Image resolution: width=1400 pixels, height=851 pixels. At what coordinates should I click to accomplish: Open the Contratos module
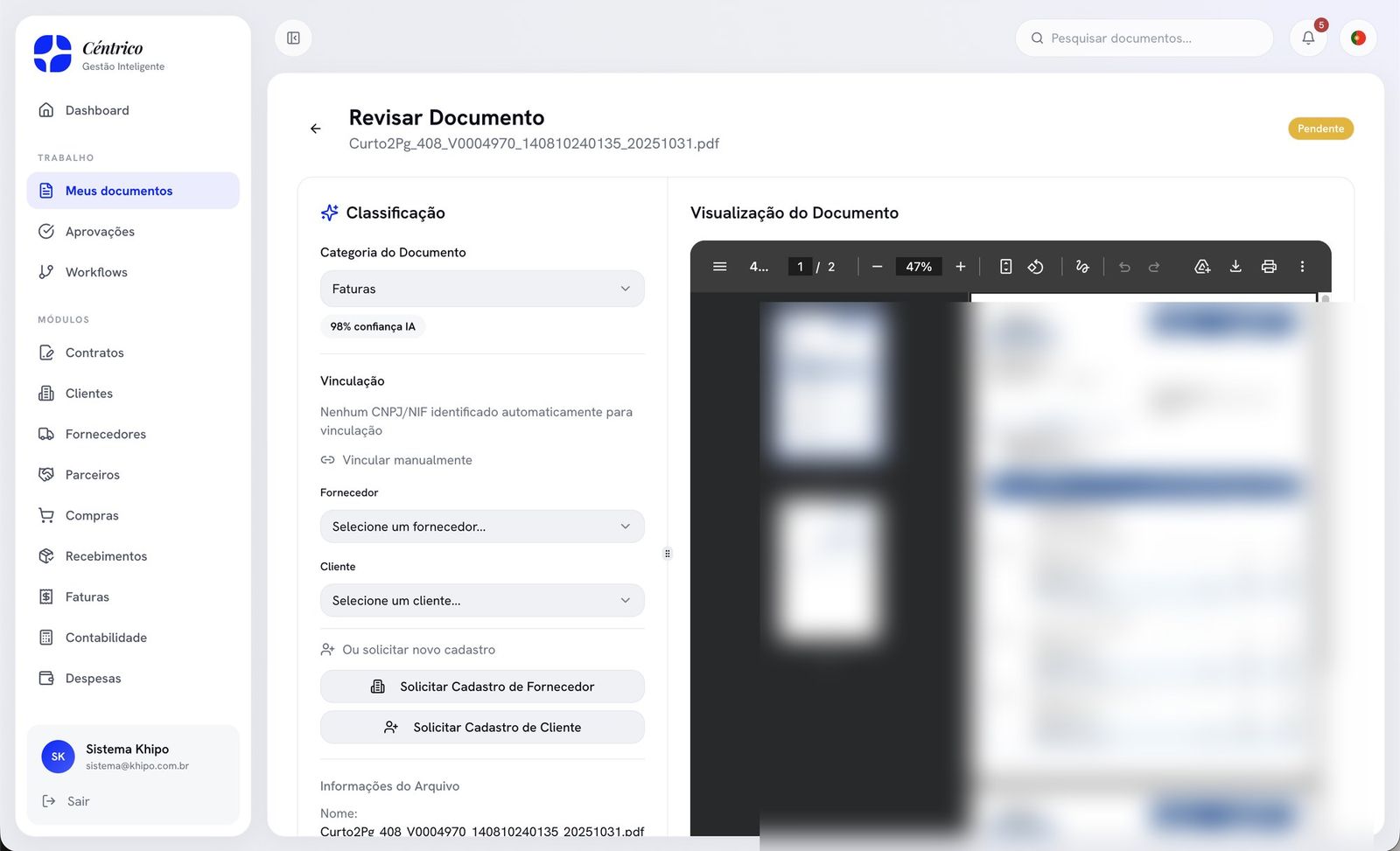point(133,352)
